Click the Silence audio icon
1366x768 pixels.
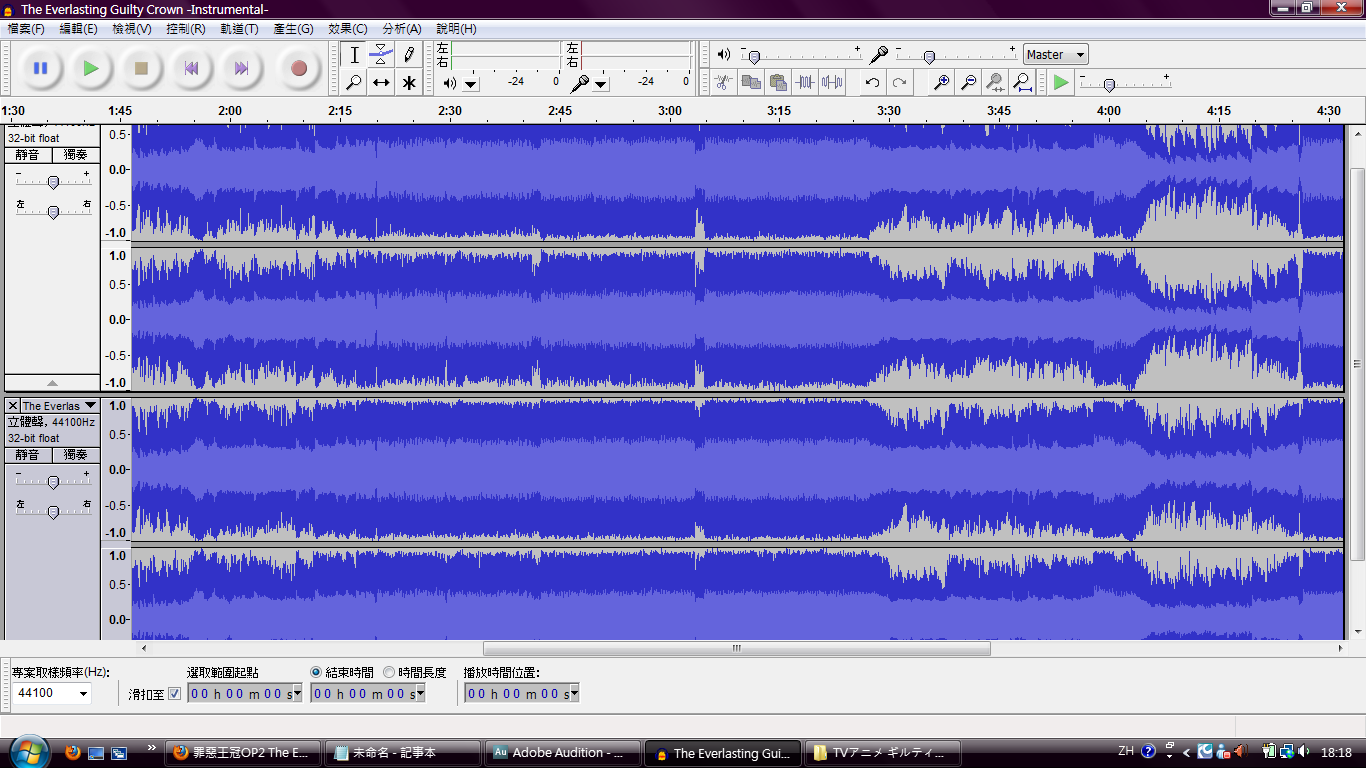831,82
